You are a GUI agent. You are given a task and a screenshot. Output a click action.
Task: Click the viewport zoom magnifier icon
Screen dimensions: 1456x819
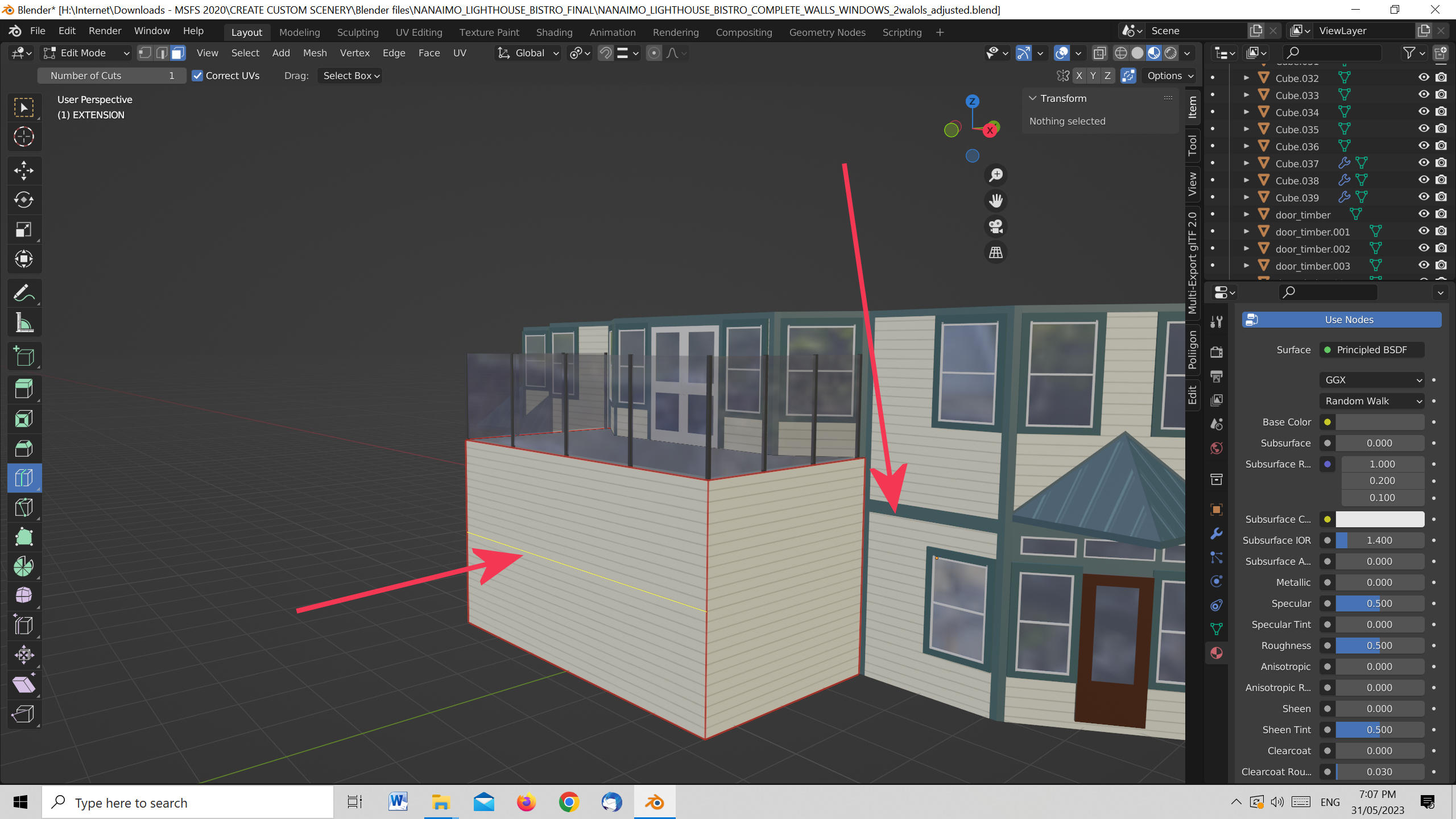click(x=995, y=175)
